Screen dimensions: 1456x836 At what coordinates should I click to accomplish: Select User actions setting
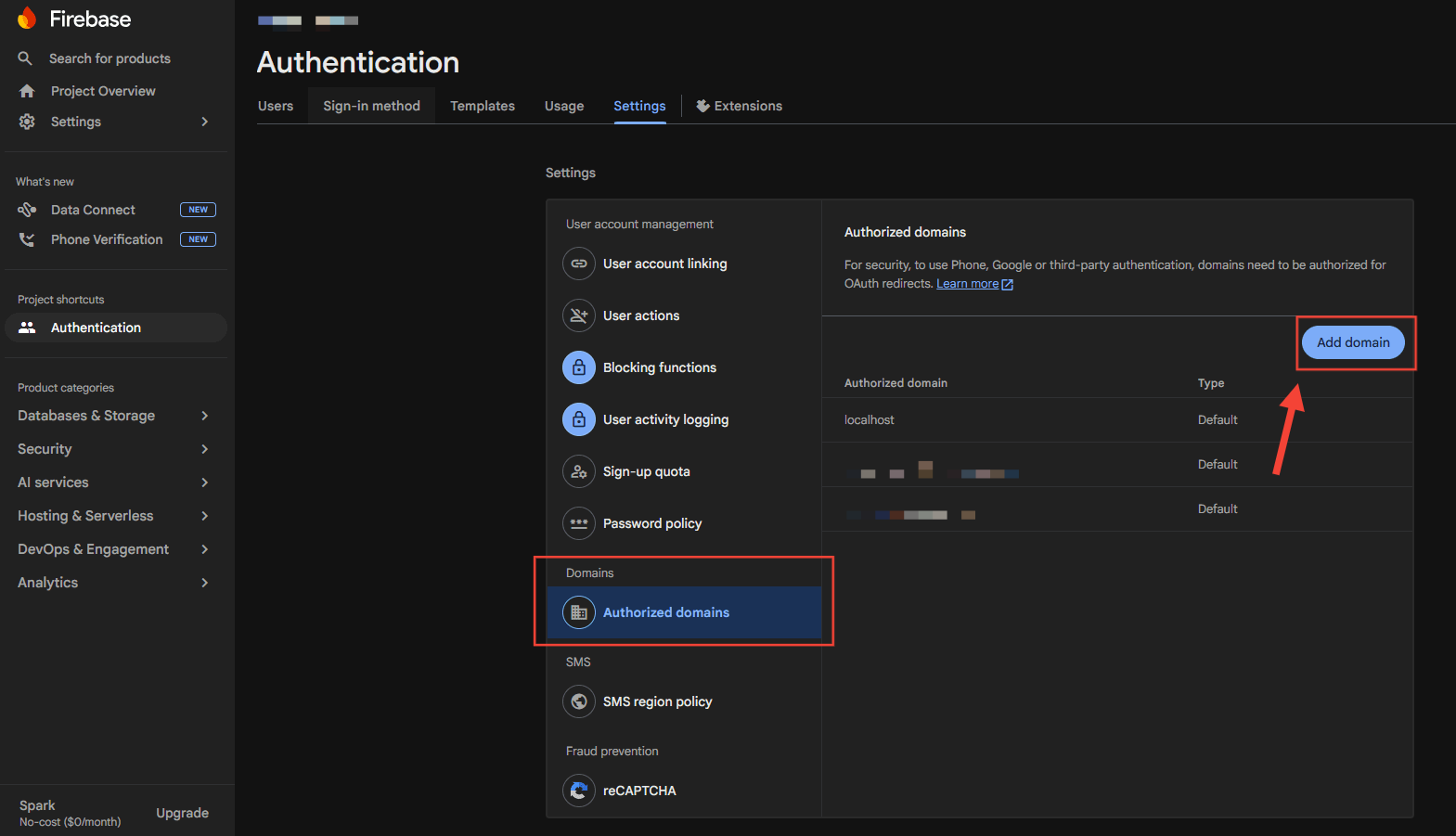[684, 315]
